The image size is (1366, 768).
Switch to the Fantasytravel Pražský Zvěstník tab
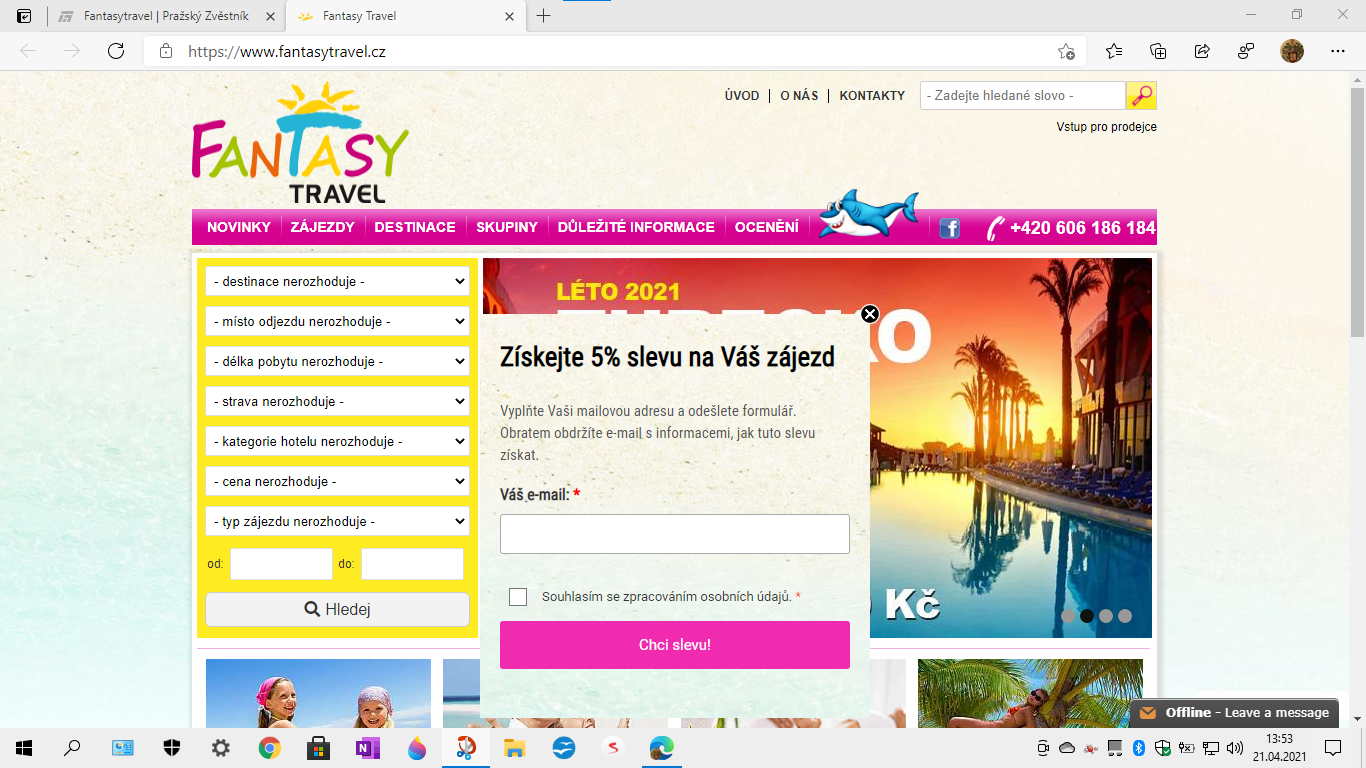[166, 17]
